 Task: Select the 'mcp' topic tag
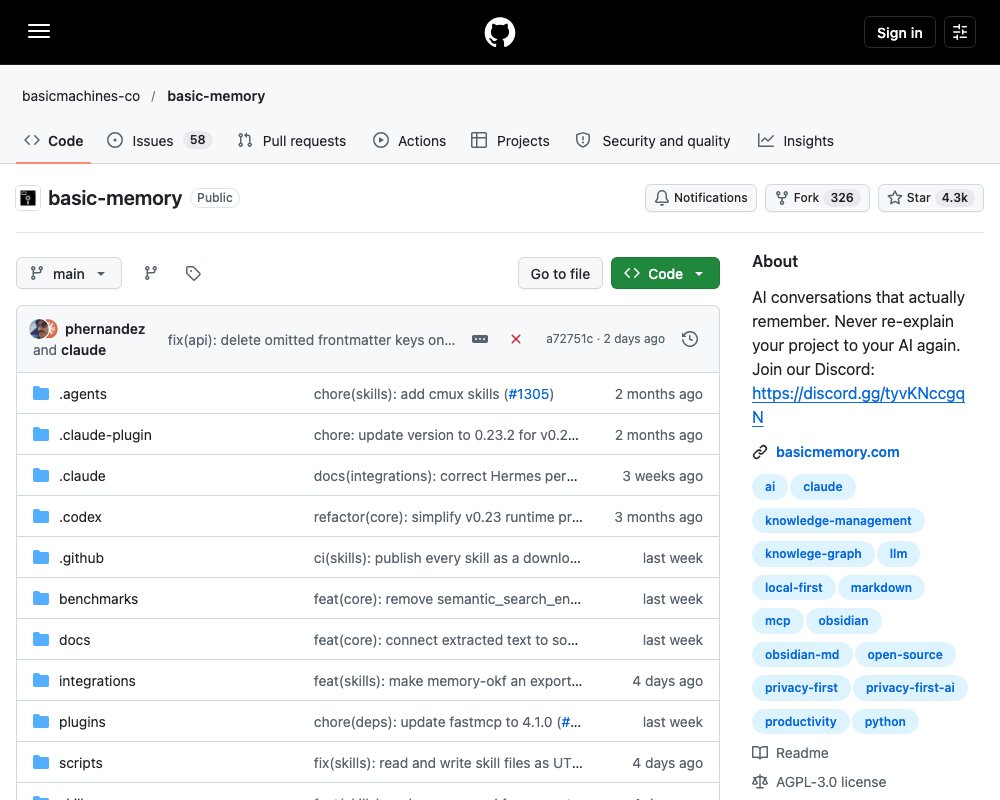777,620
